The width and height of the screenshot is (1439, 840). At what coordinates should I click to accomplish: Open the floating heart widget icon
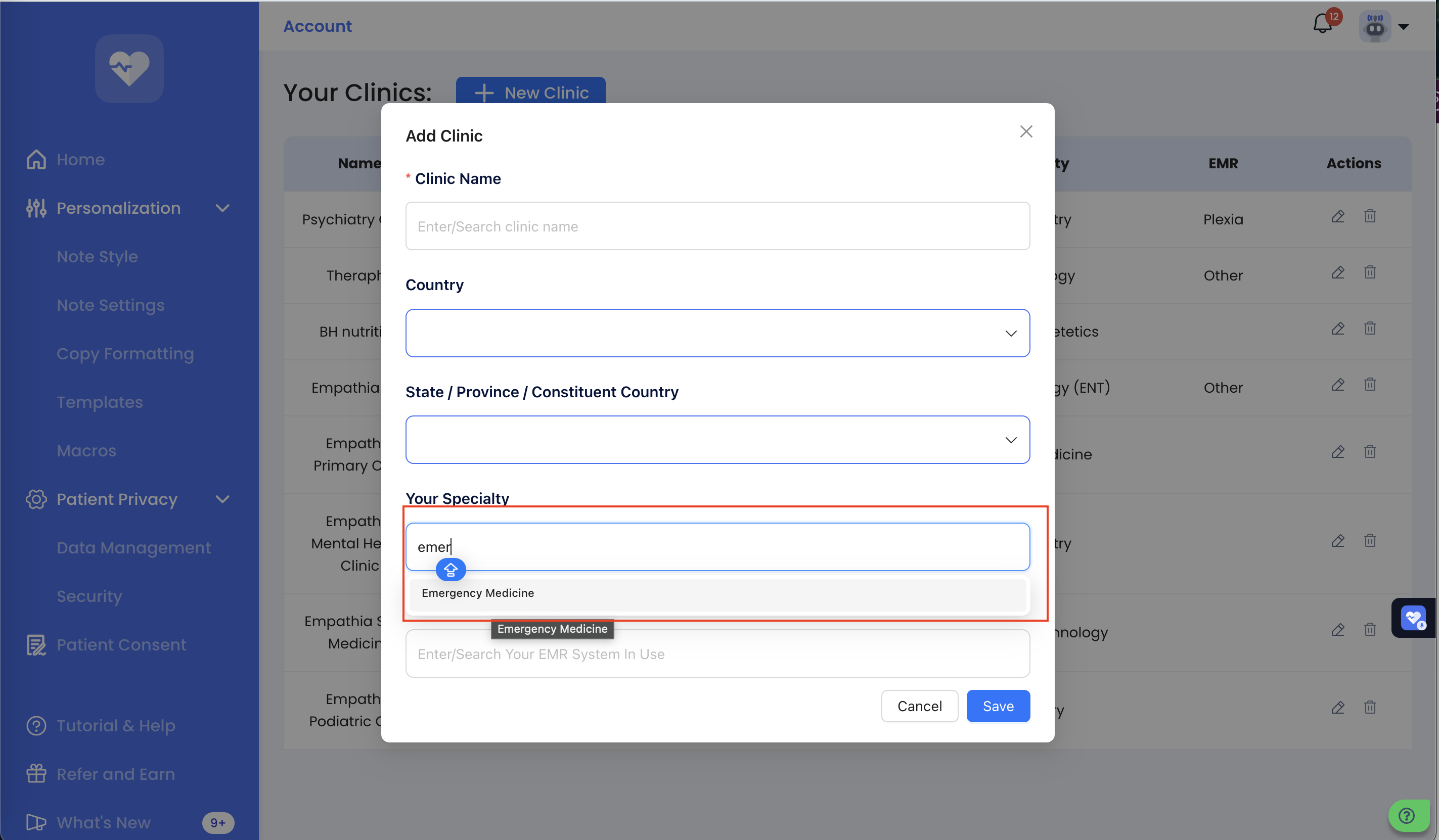(x=1414, y=618)
